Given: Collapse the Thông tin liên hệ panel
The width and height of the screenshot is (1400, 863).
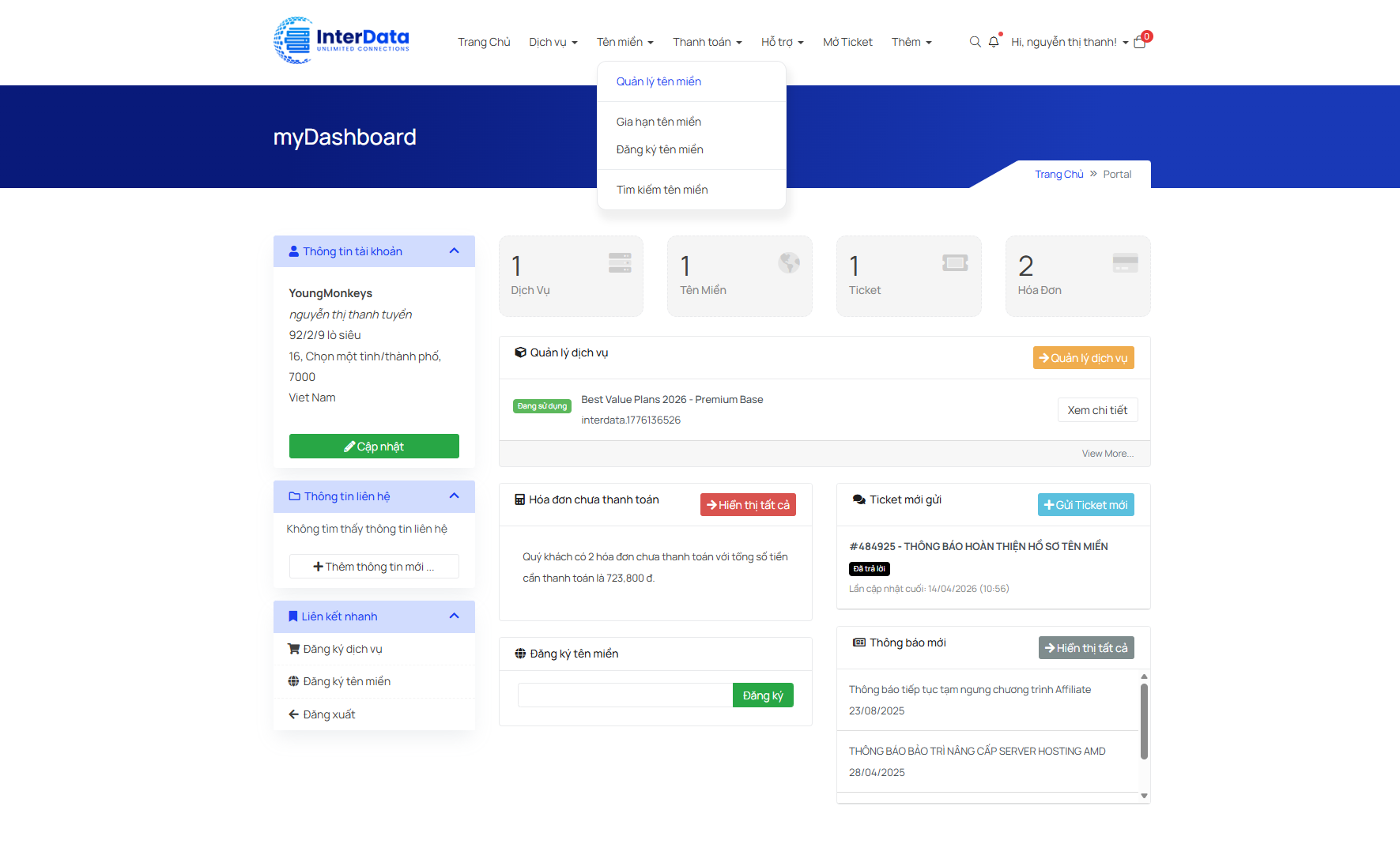Looking at the screenshot, I should click(454, 496).
